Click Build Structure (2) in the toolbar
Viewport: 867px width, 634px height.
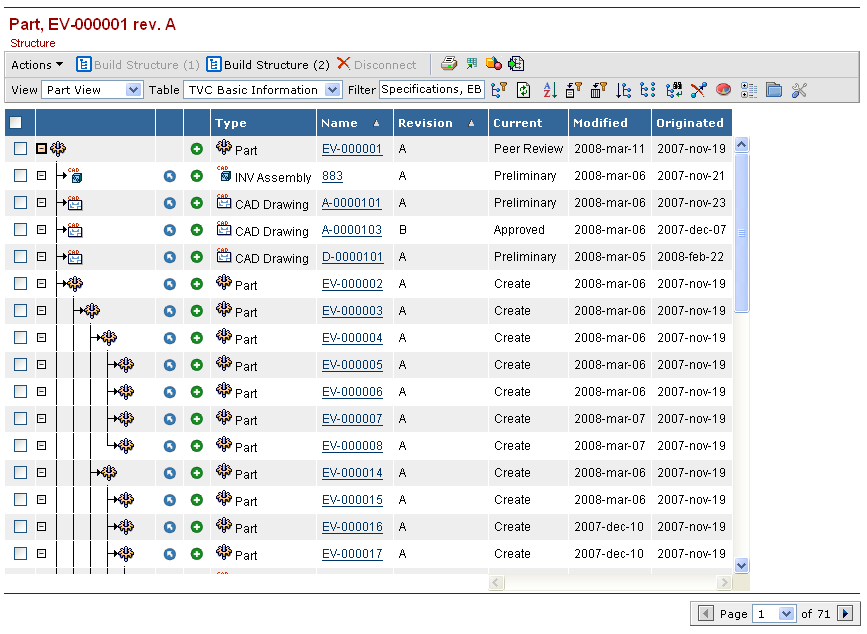[268, 65]
